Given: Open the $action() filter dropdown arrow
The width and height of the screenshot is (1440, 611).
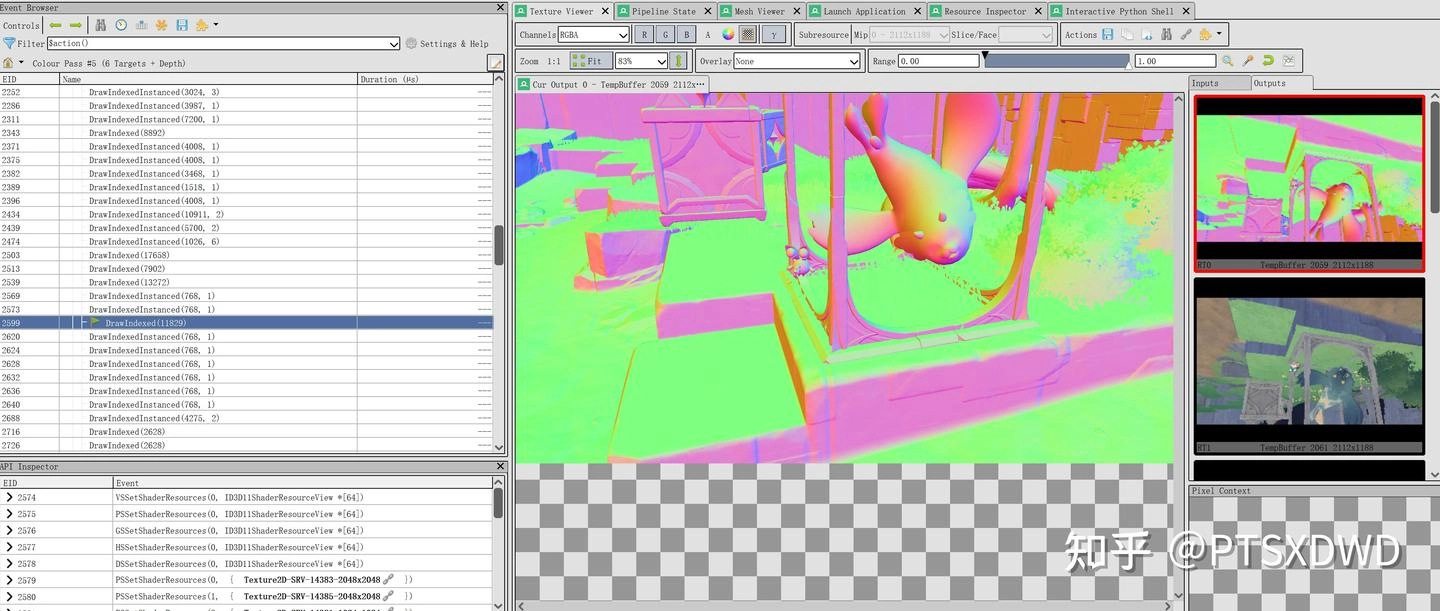Looking at the screenshot, I should (x=394, y=44).
